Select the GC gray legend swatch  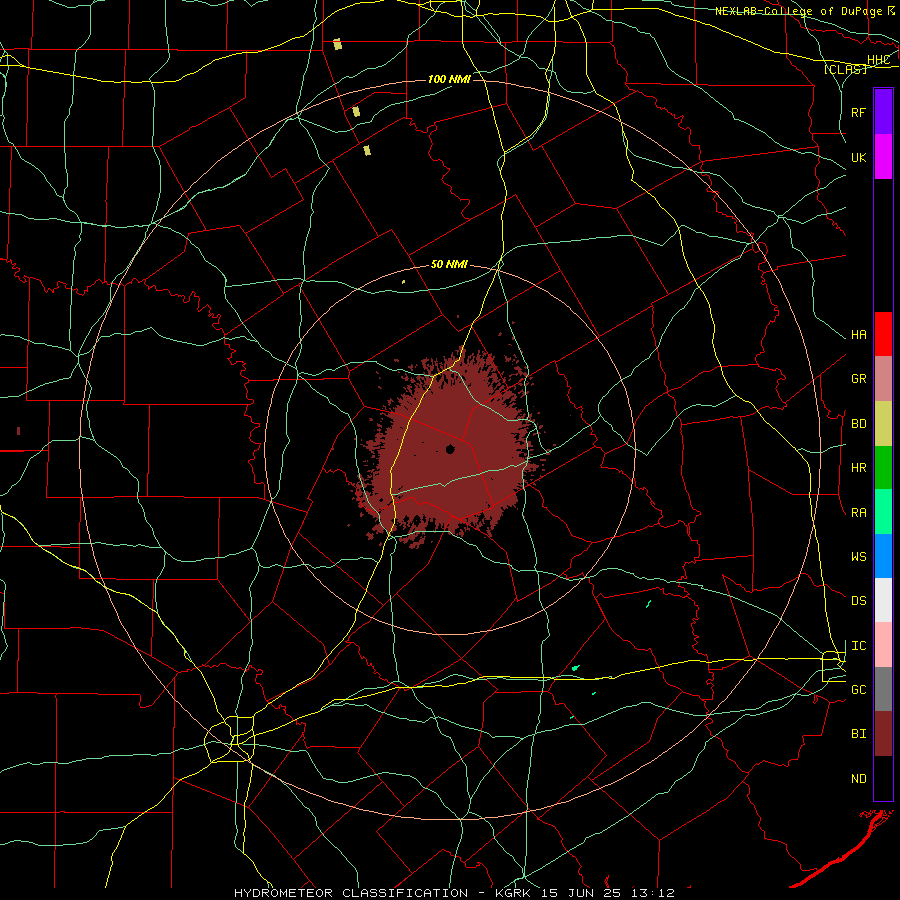[883, 689]
